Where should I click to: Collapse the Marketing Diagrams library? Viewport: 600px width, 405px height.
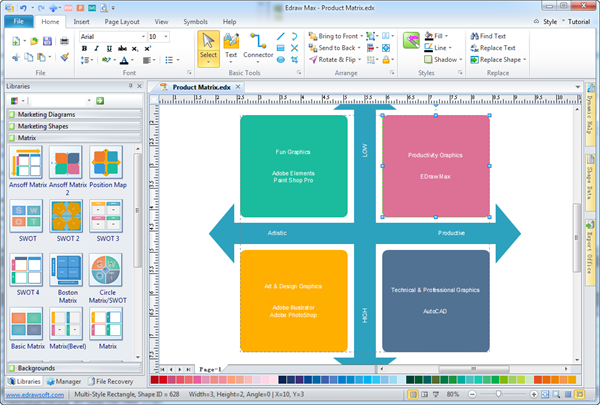coord(74,114)
